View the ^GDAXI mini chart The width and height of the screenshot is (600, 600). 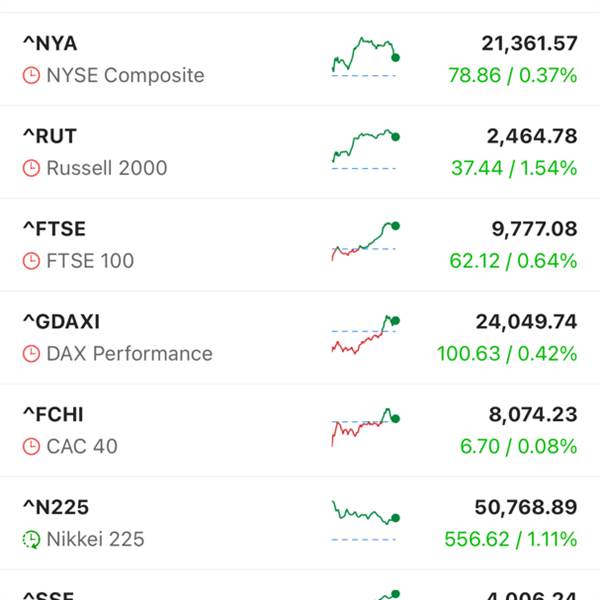click(365, 335)
